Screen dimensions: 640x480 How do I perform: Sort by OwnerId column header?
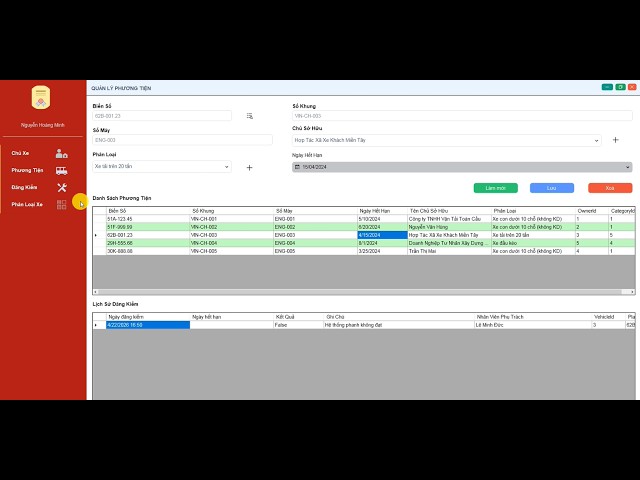(x=592, y=211)
